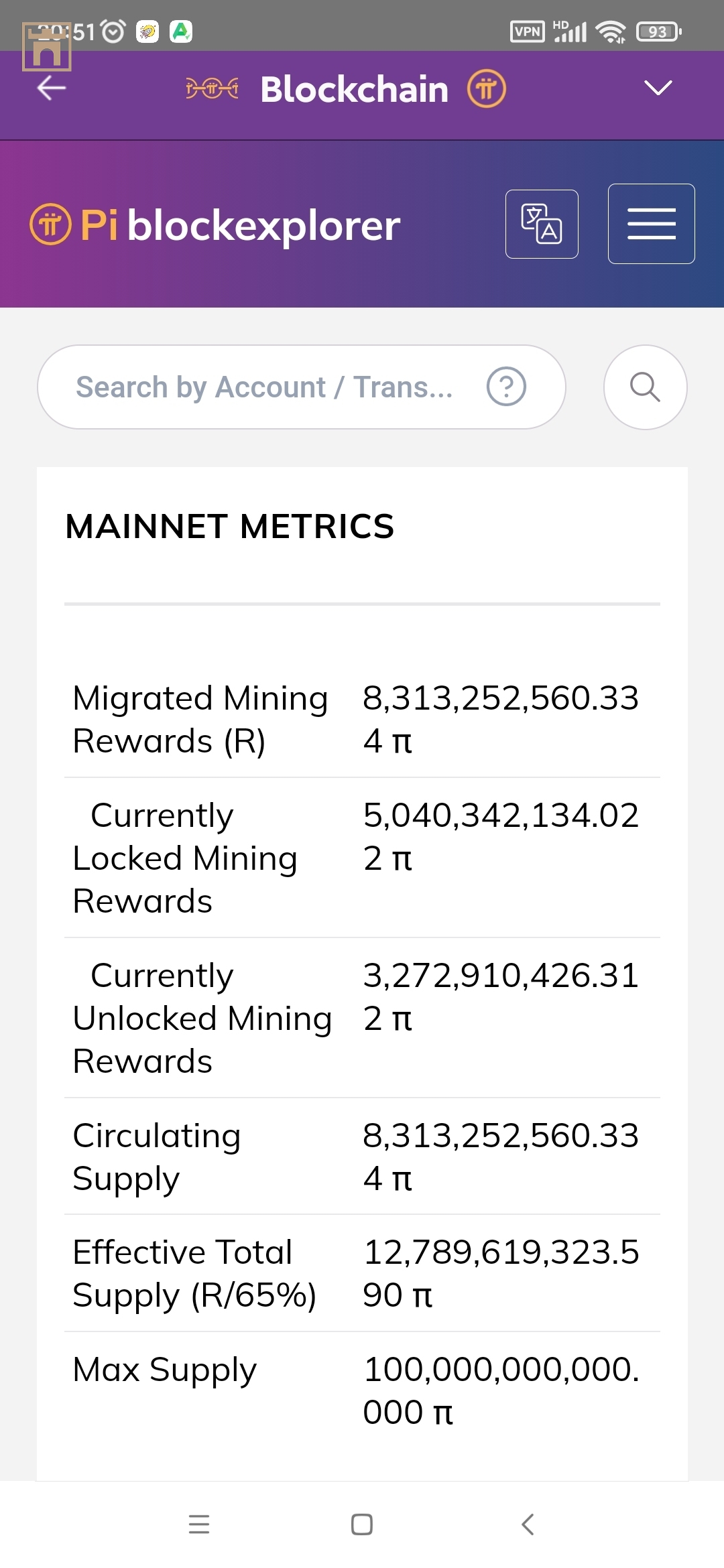Tap the back arrow in Blockchain header
Image resolution: width=724 pixels, height=1568 pixels.
(52, 88)
